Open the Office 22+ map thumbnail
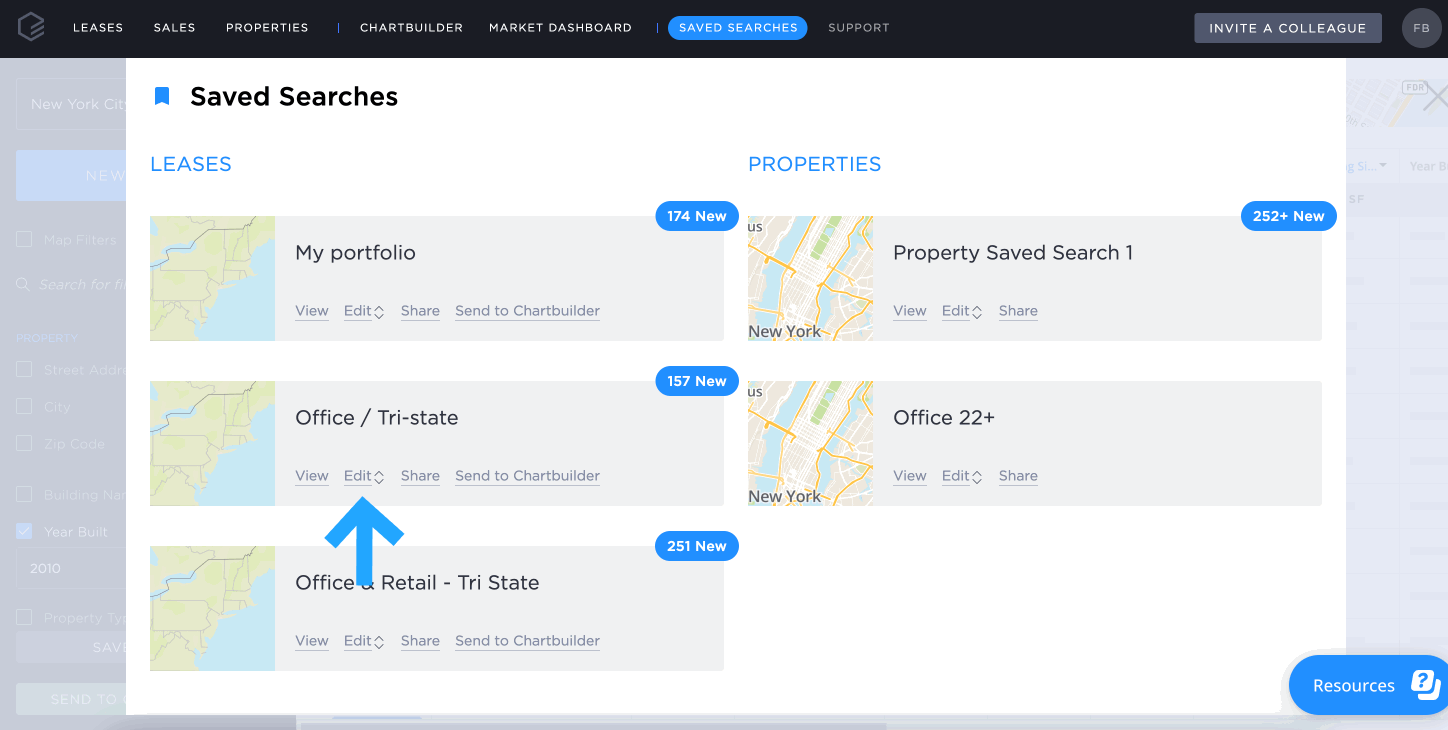The width and height of the screenshot is (1448, 730). click(810, 443)
